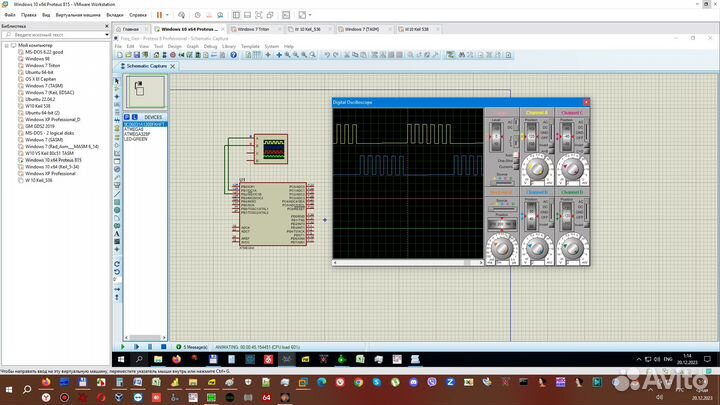Click the 5 Message(s) status button

pos(197,347)
